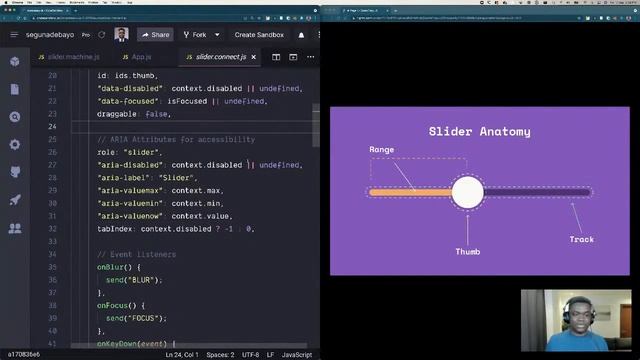Click the draggable: false line

(x=134, y=114)
